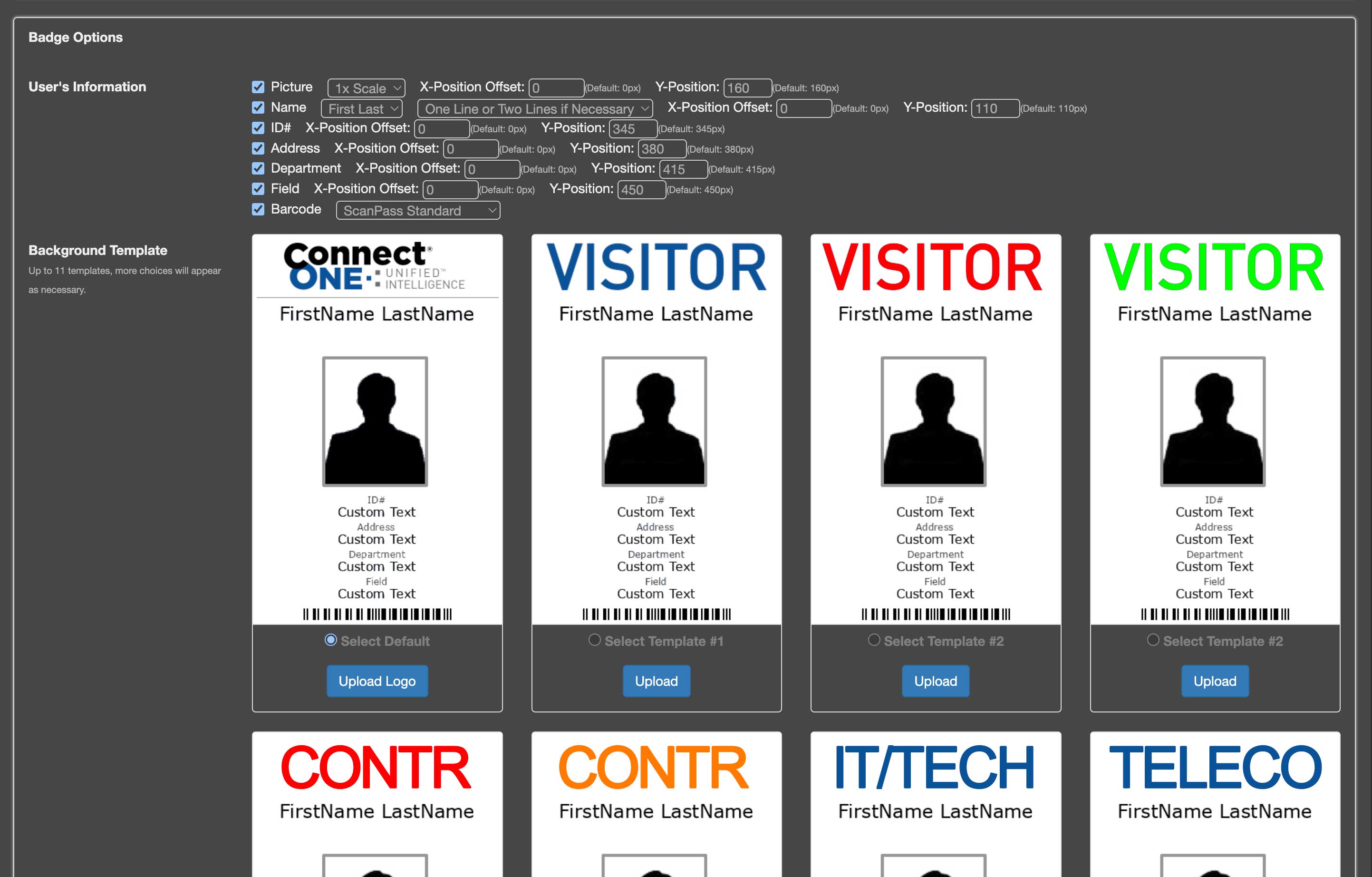Click Upload under the blue VISITOR template
The width and height of the screenshot is (1372, 877).
coord(656,681)
